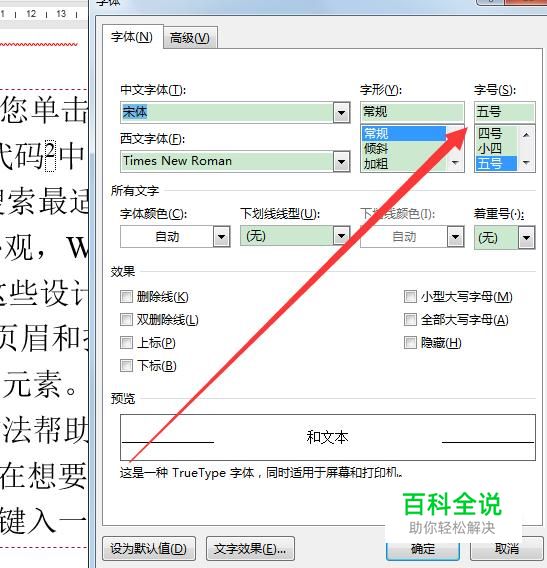The height and width of the screenshot is (568, 547).
Task: Click the 设为默认值(D) button
Action: [149, 549]
